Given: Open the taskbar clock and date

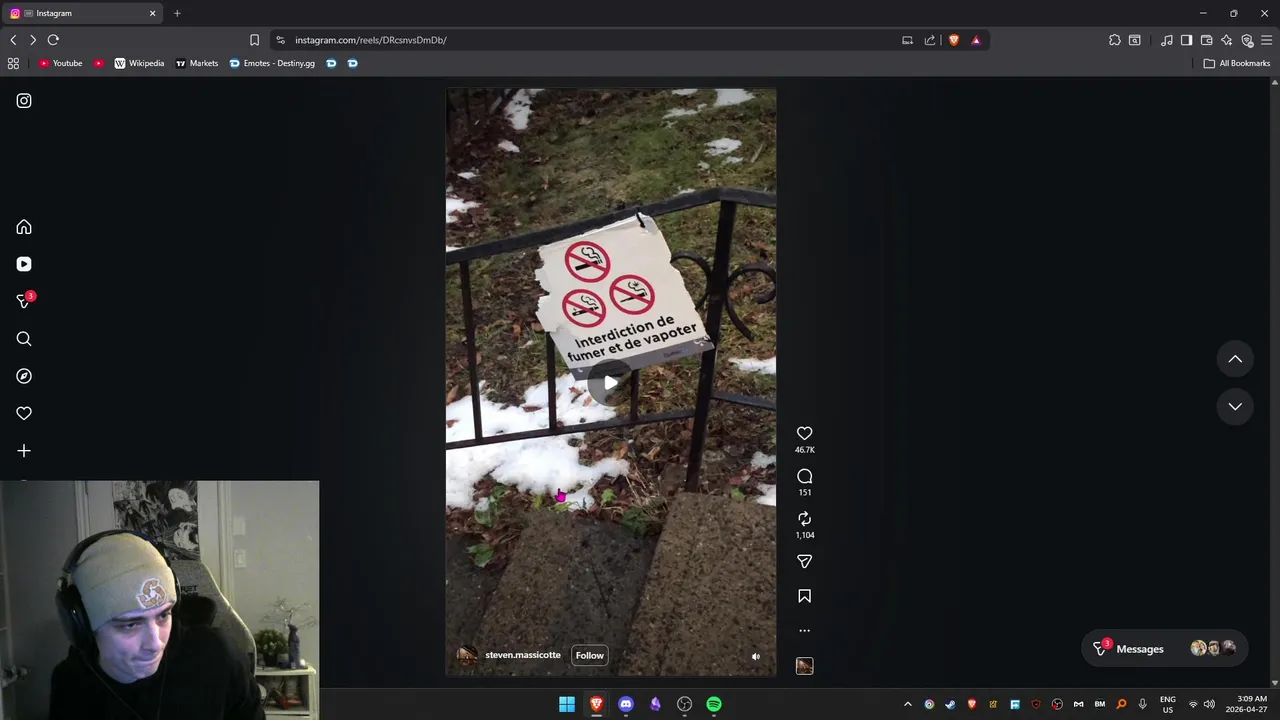Looking at the screenshot, I should click(x=1252, y=704).
